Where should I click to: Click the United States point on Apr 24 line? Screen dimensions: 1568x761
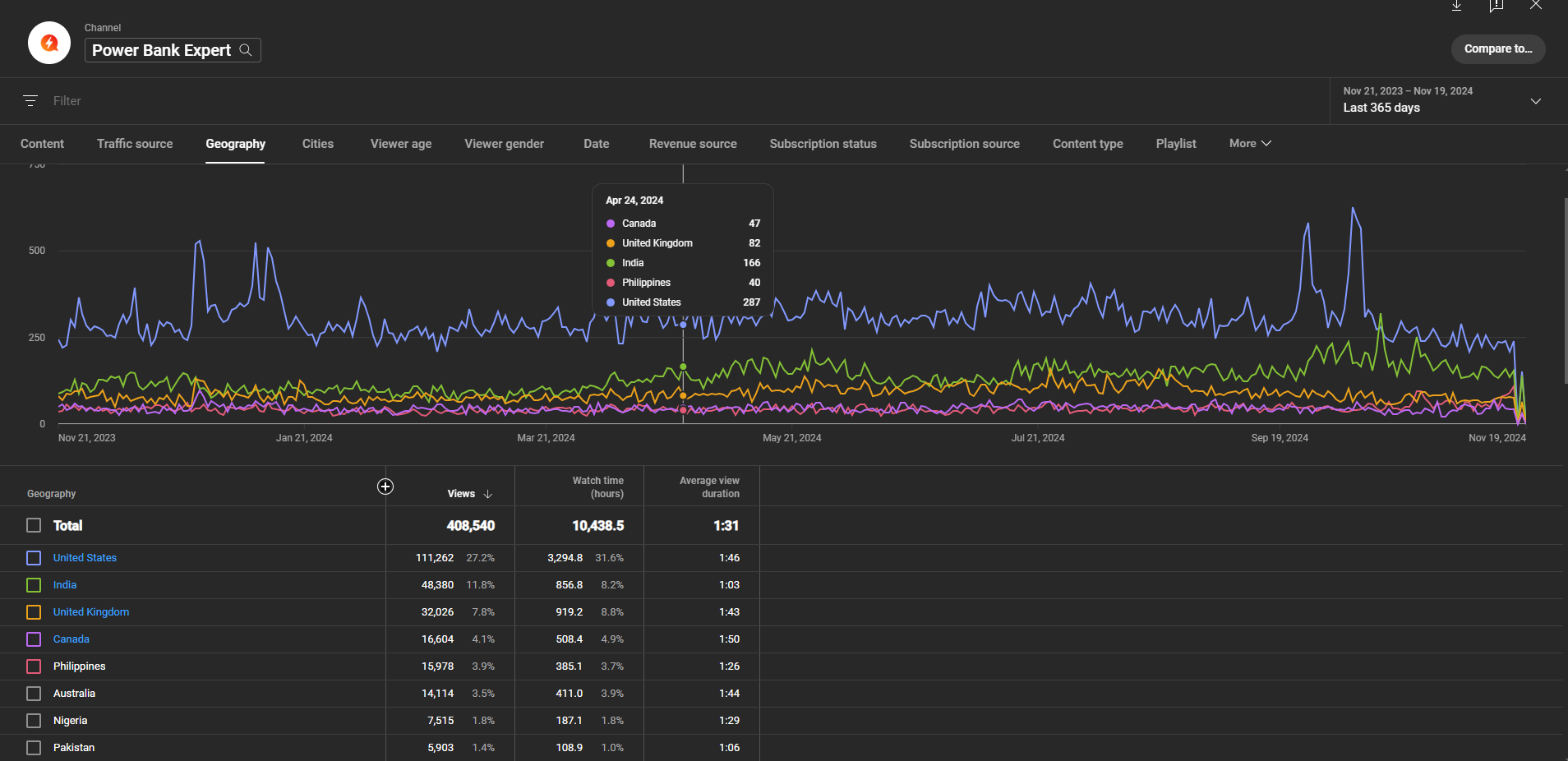683,325
